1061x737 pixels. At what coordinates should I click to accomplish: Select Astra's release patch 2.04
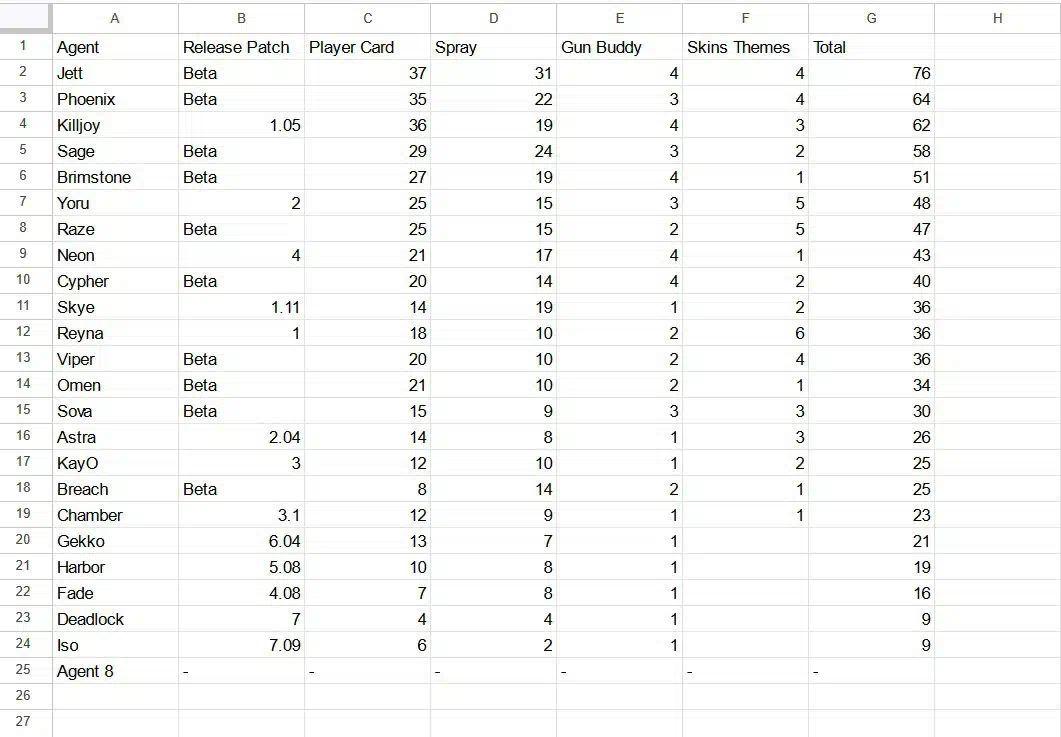point(242,437)
